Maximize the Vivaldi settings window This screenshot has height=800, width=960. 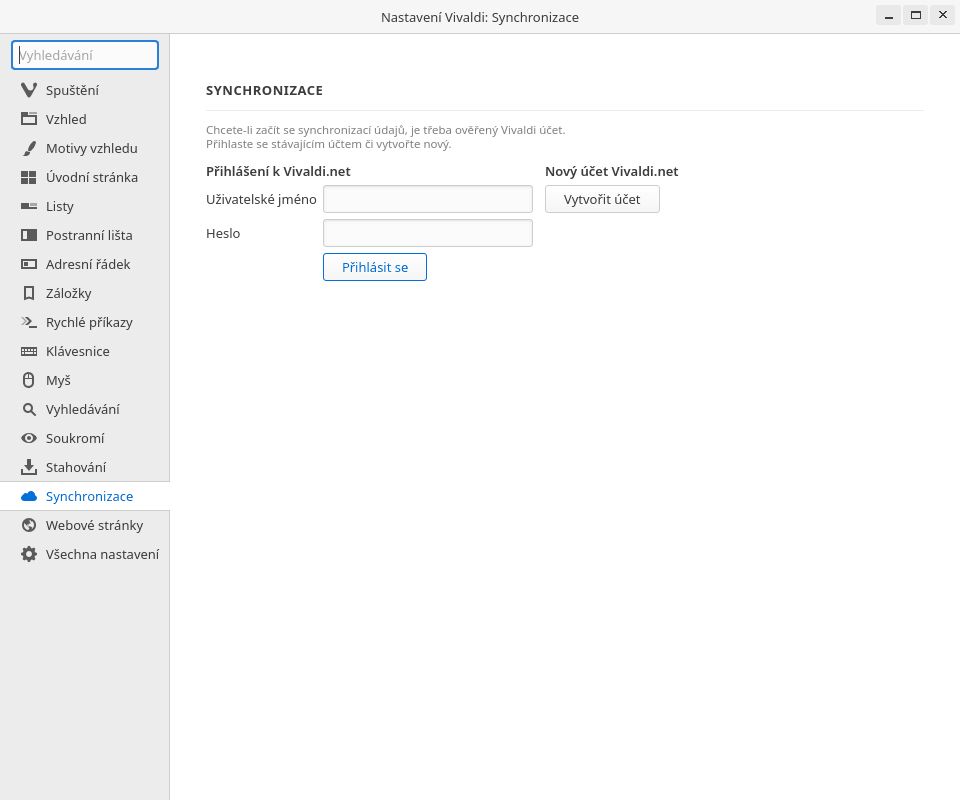916,16
